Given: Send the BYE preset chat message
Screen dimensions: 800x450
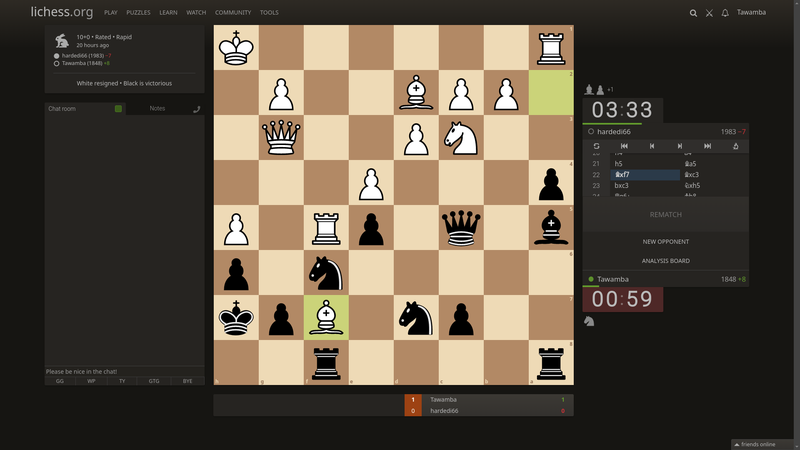Looking at the screenshot, I should click(x=187, y=381).
